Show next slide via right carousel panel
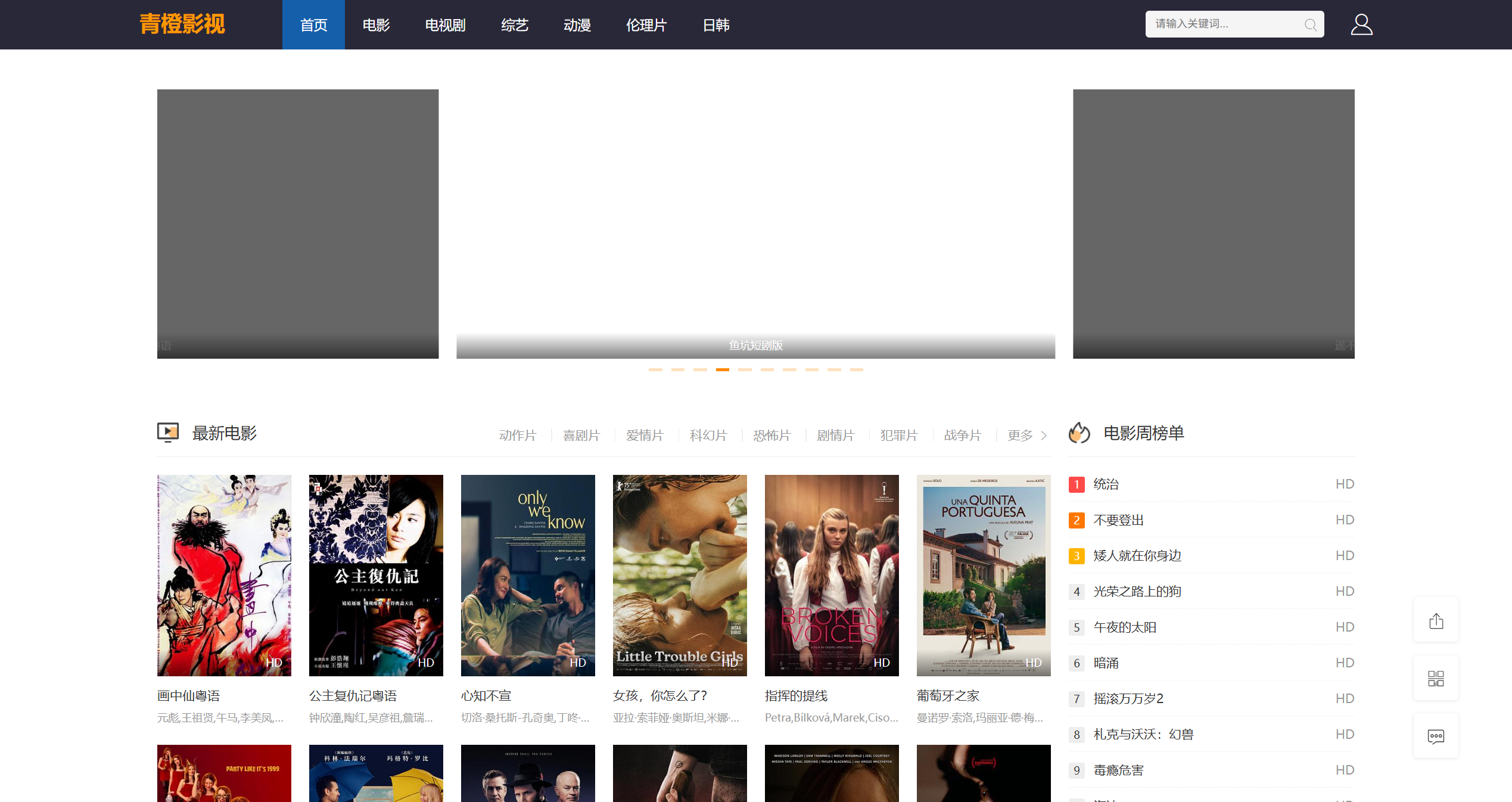This screenshot has width=1512, height=802. click(1214, 223)
